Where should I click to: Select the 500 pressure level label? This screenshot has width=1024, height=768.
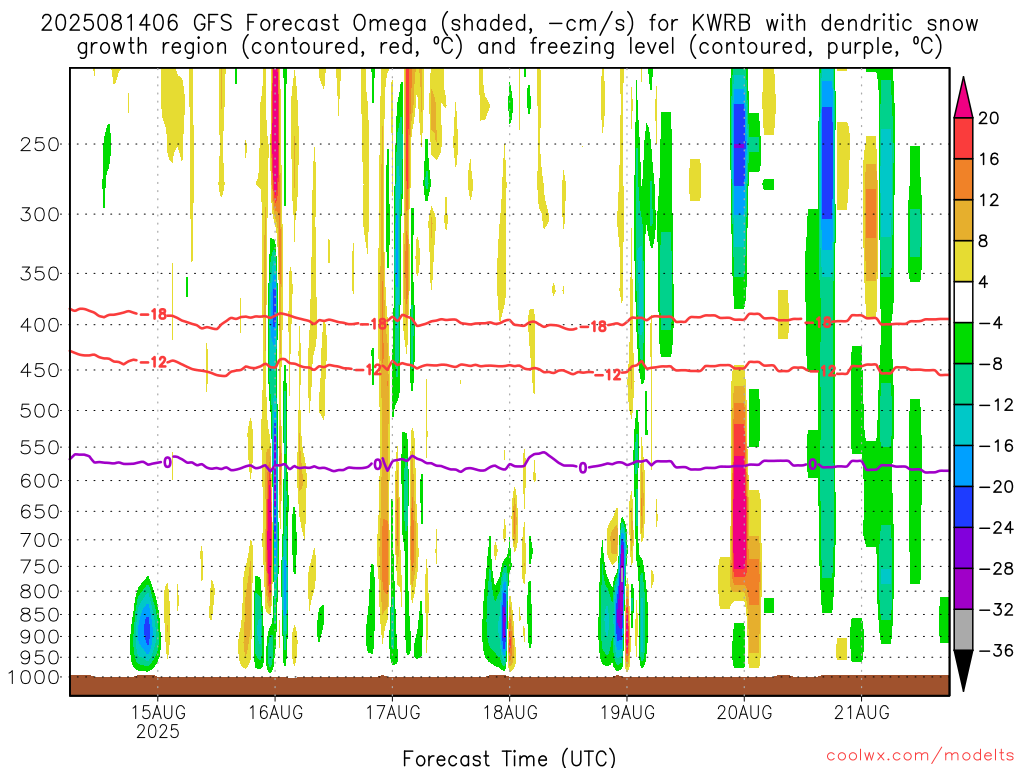point(40,411)
